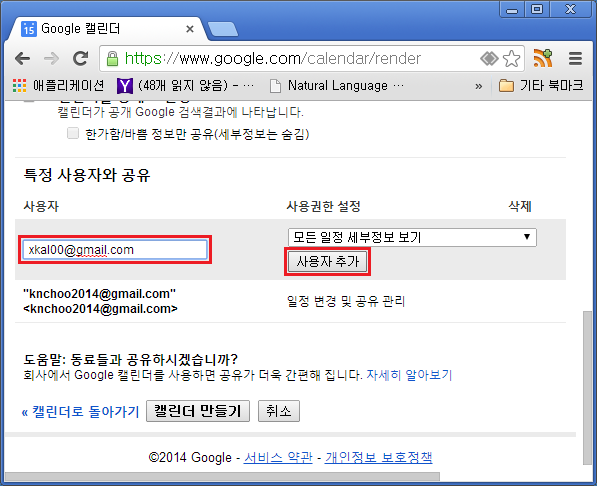Click 일정 변경 및 공유 관리 permission text
Viewport: 597px width, 486px height.
346,301
